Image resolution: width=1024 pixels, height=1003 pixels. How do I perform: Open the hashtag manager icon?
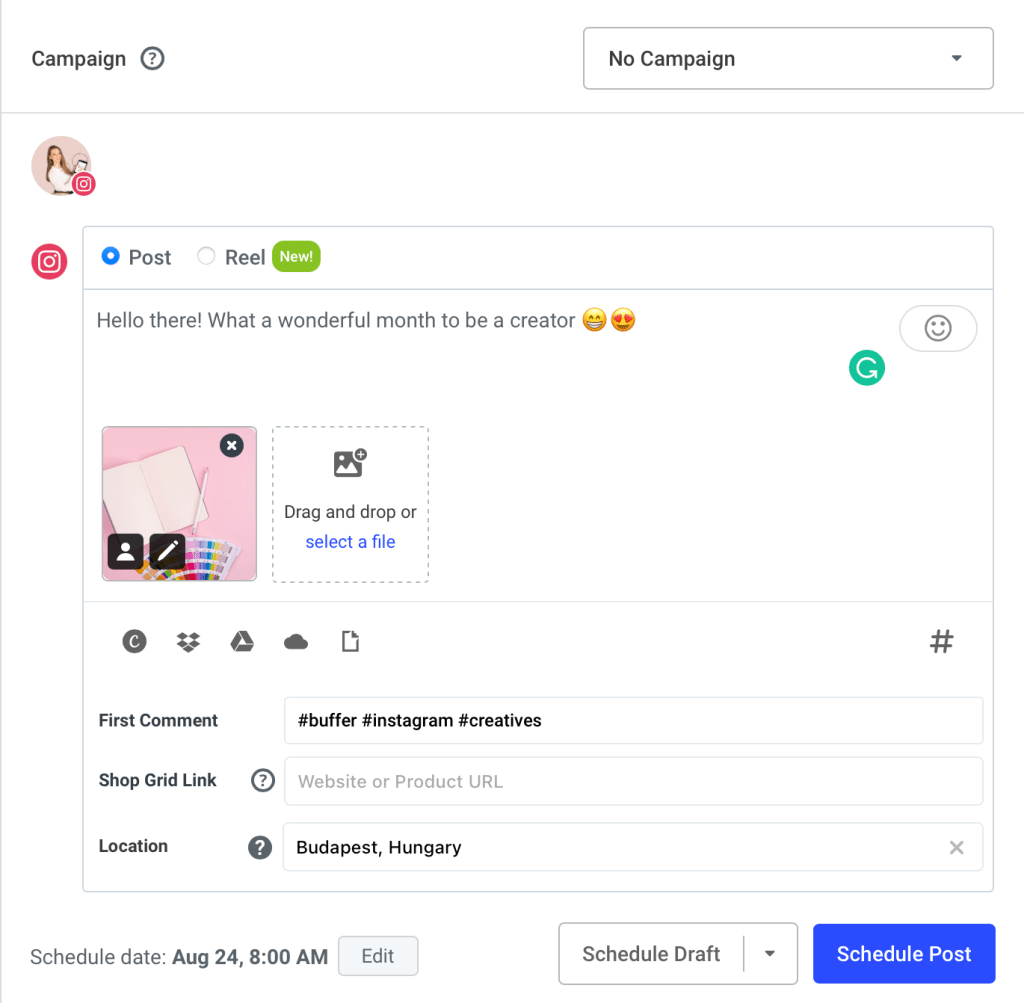click(x=941, y=641)
